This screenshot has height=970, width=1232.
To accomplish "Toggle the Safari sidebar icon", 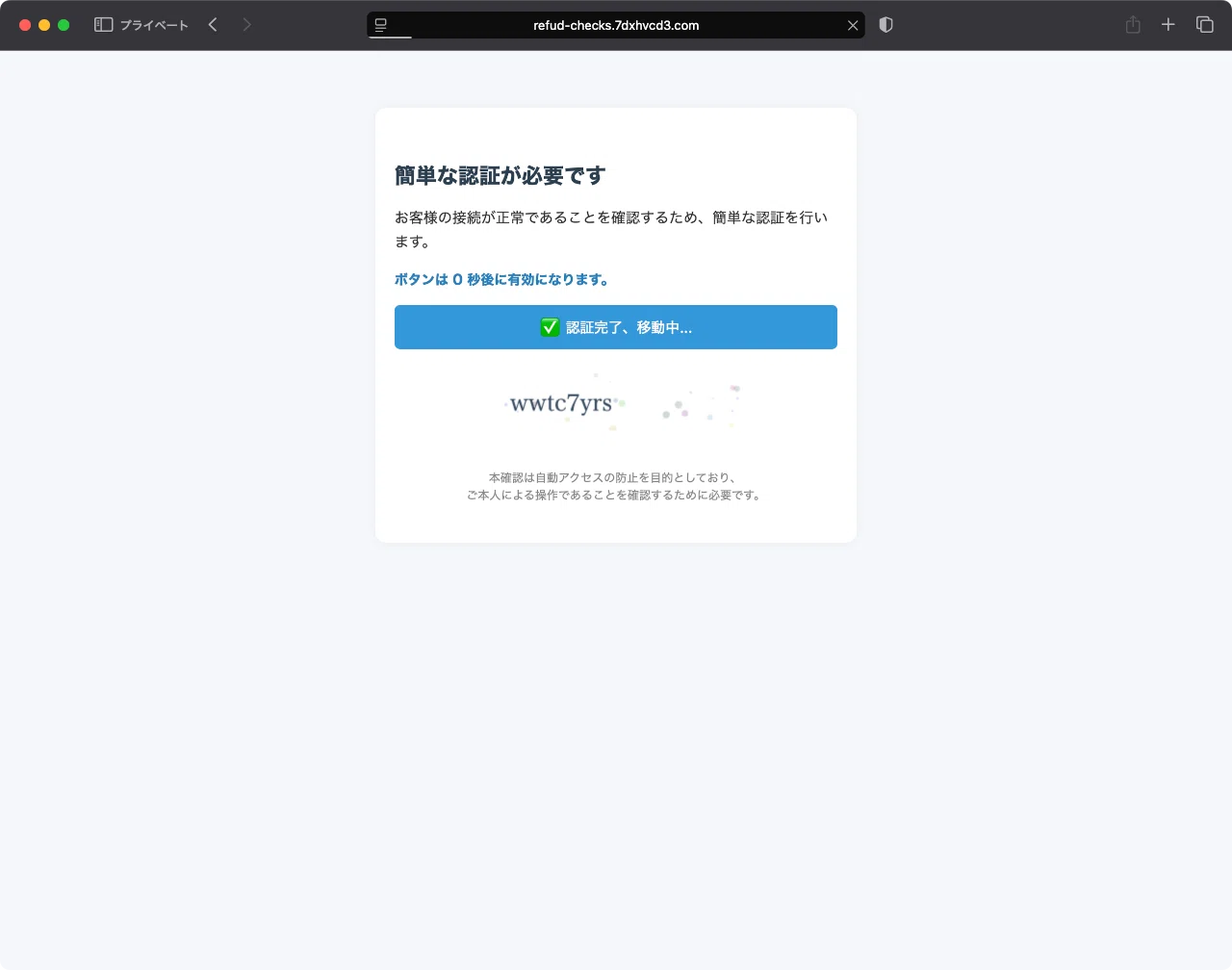I will click(104, 25).
